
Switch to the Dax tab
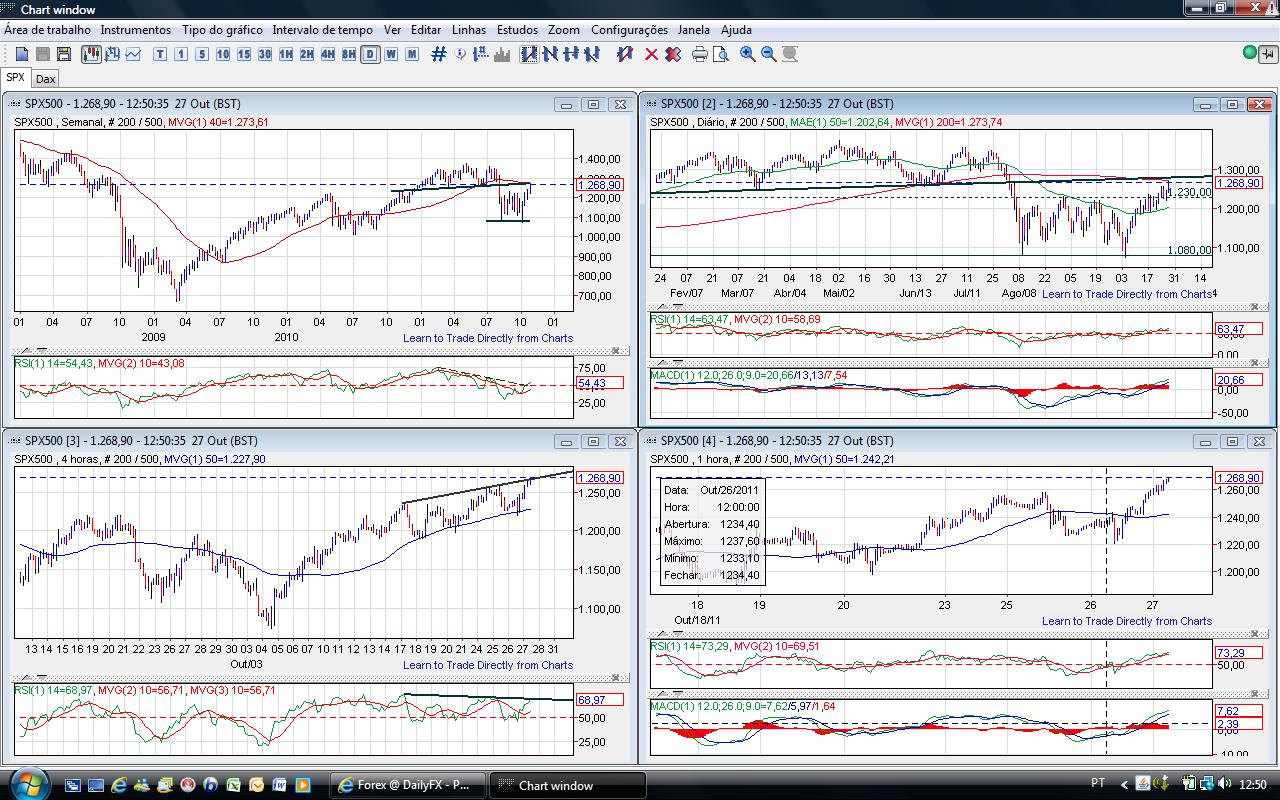click(x=45, y=78)
